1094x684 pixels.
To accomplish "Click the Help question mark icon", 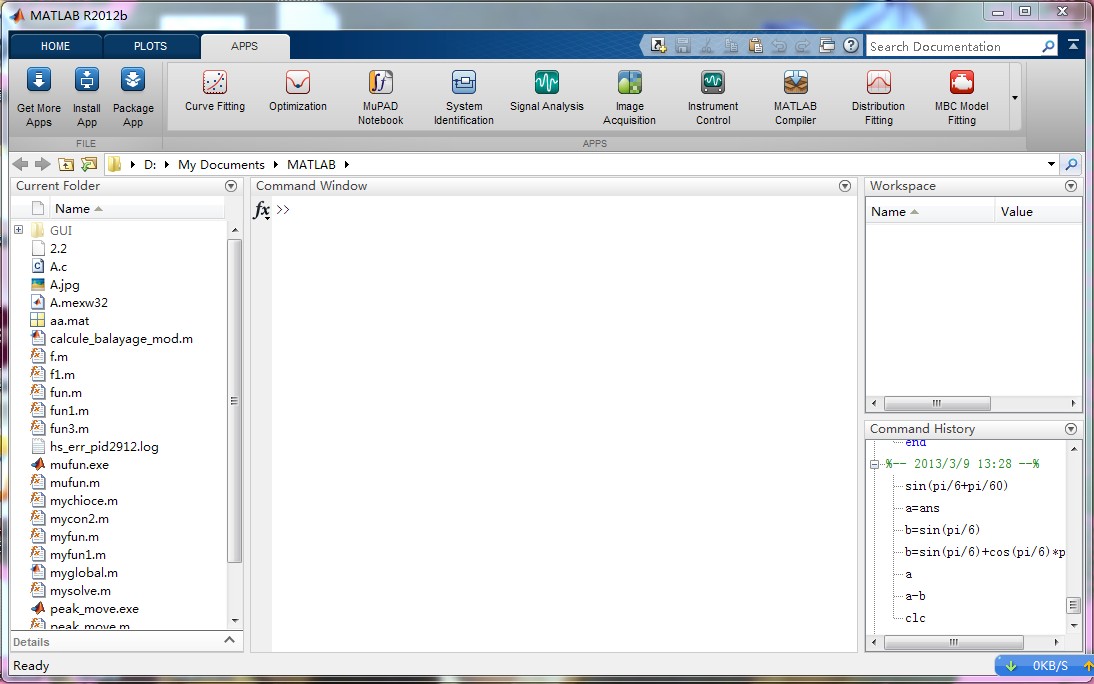I will [x=851, y=45].
